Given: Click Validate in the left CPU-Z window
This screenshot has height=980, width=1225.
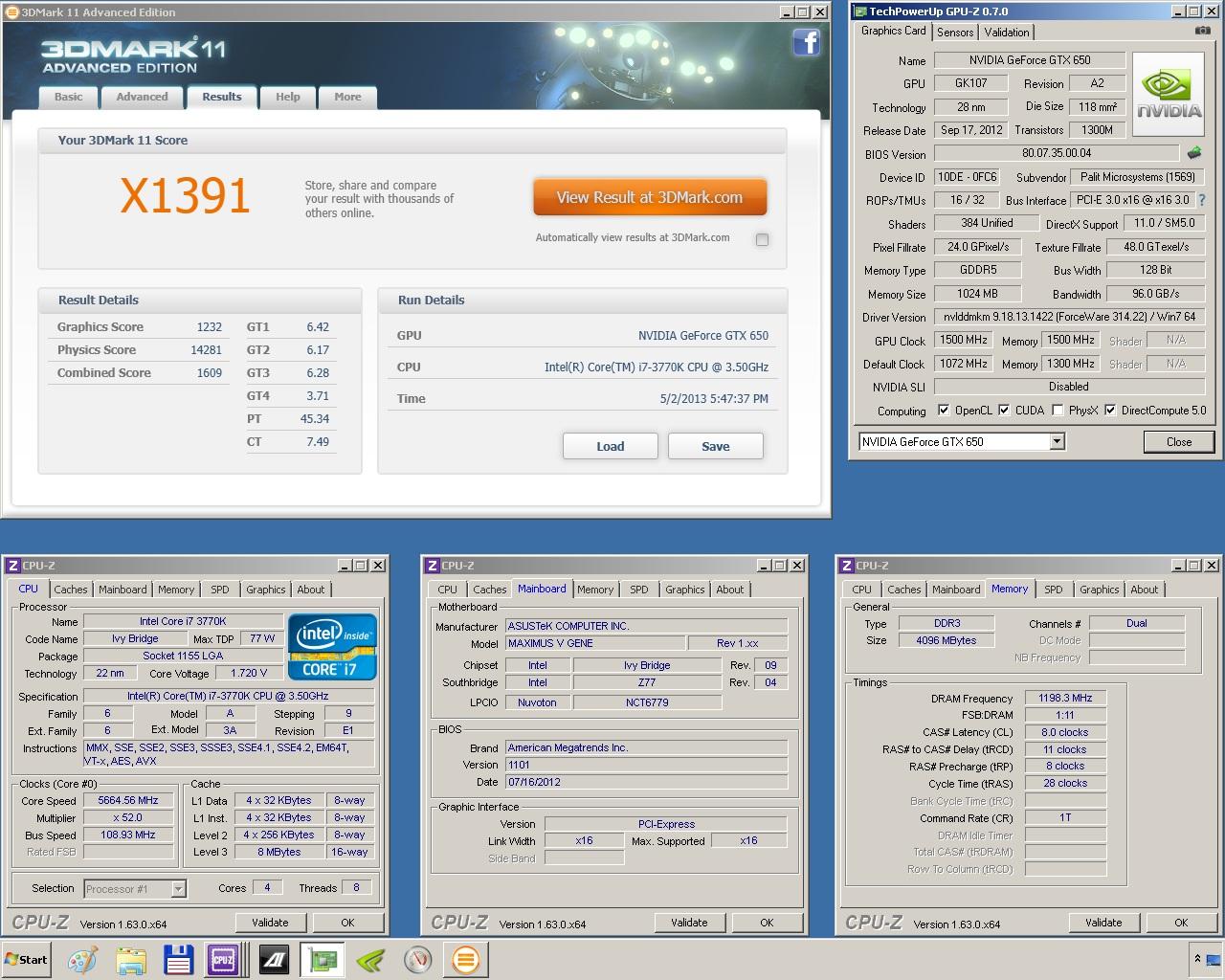Looking at the screenshot, I should click(x=270, y=923).
